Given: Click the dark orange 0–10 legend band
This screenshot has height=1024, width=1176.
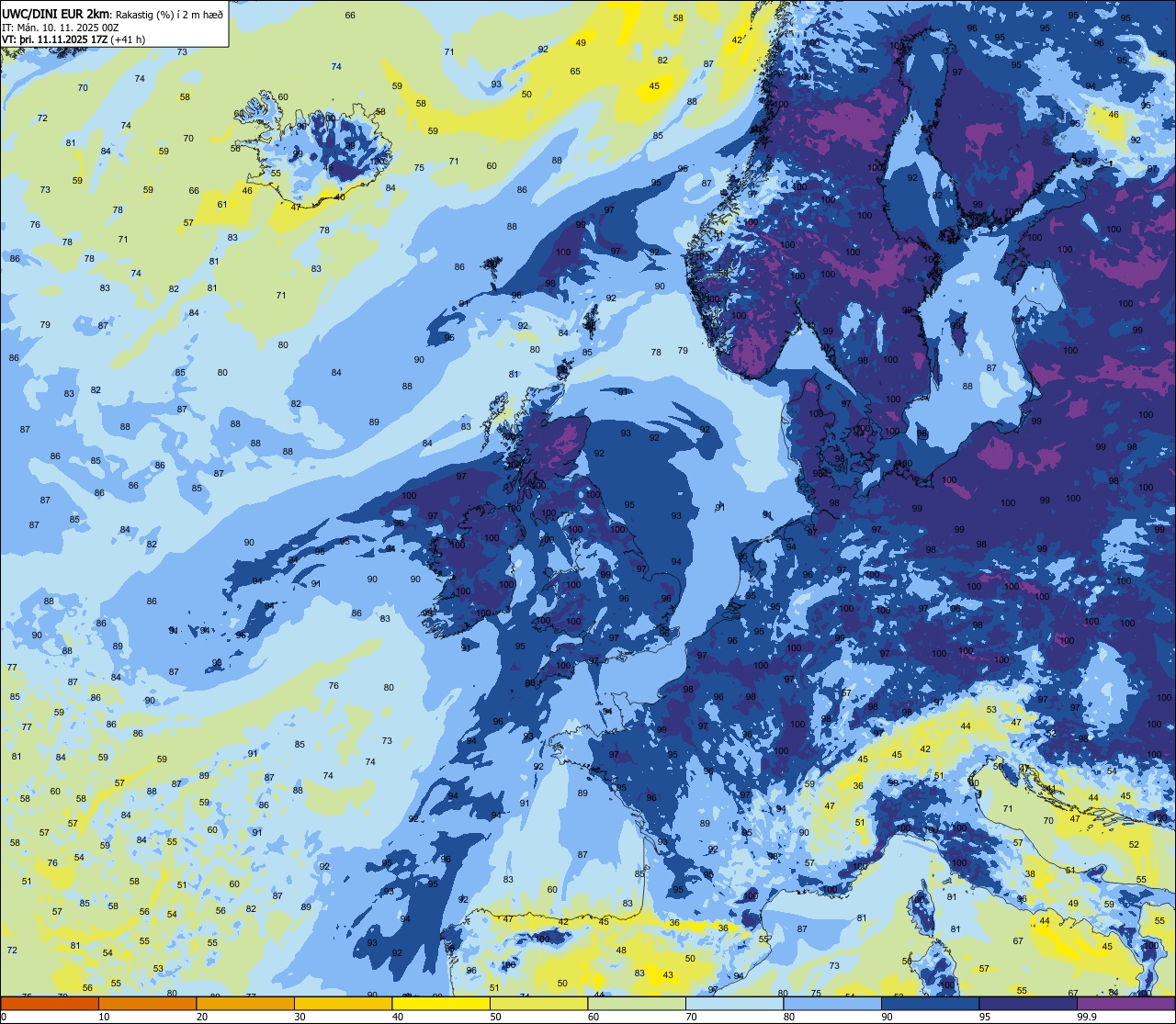Looking at the screenshot, I should point(50,1004).
